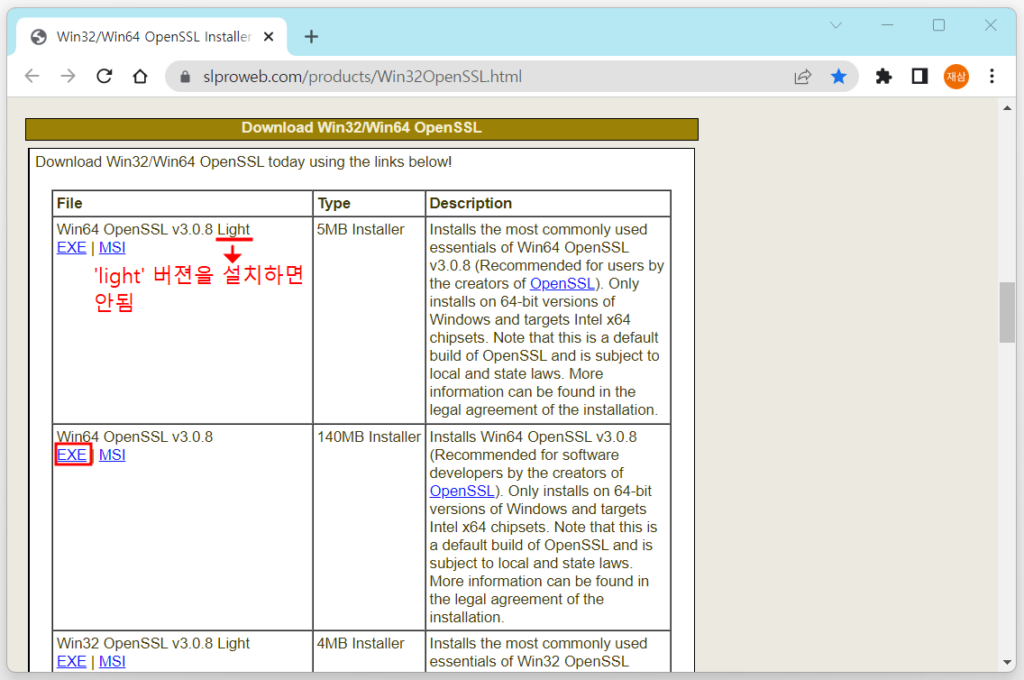Download Win64 OpenSSL v3.0.8 Light EXE
The height and width of the screenshot is (680, 1024).
[x=71, y=248]
